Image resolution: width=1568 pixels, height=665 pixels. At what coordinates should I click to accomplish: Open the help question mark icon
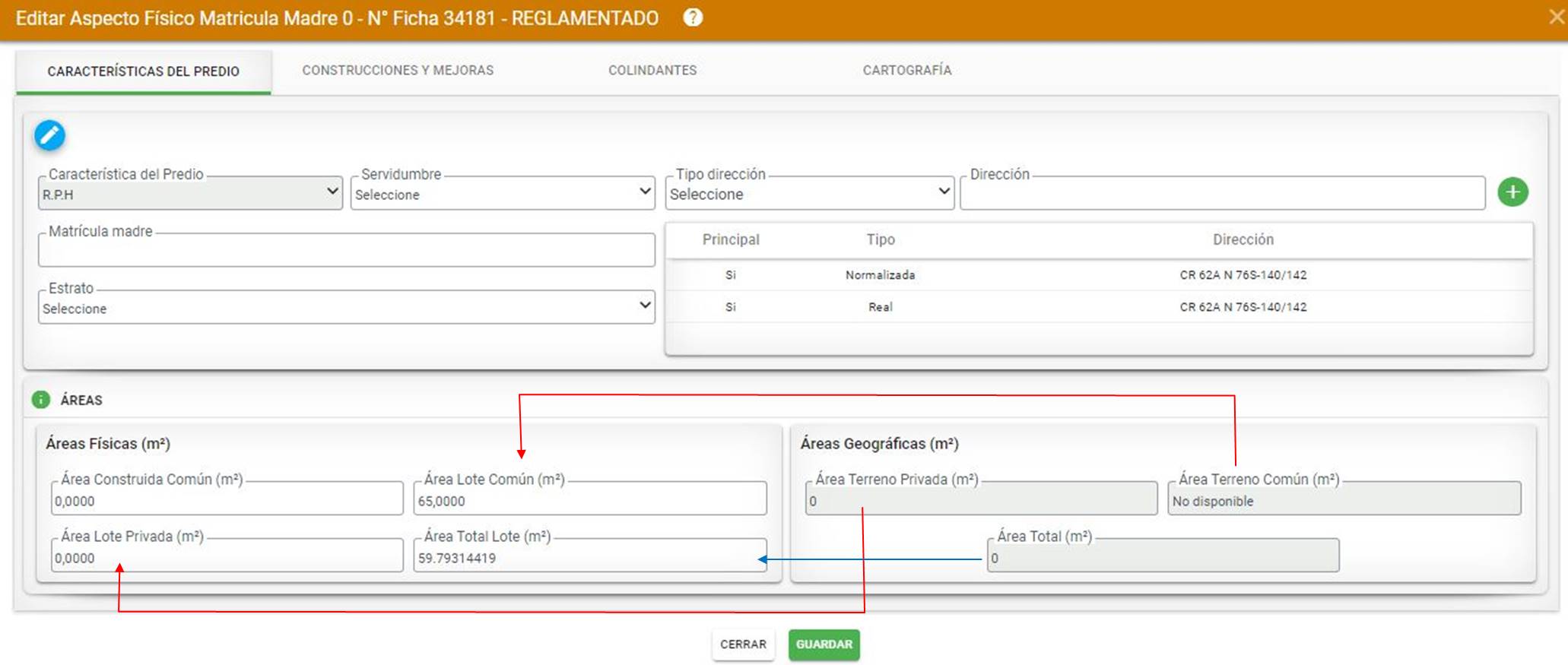693,17
